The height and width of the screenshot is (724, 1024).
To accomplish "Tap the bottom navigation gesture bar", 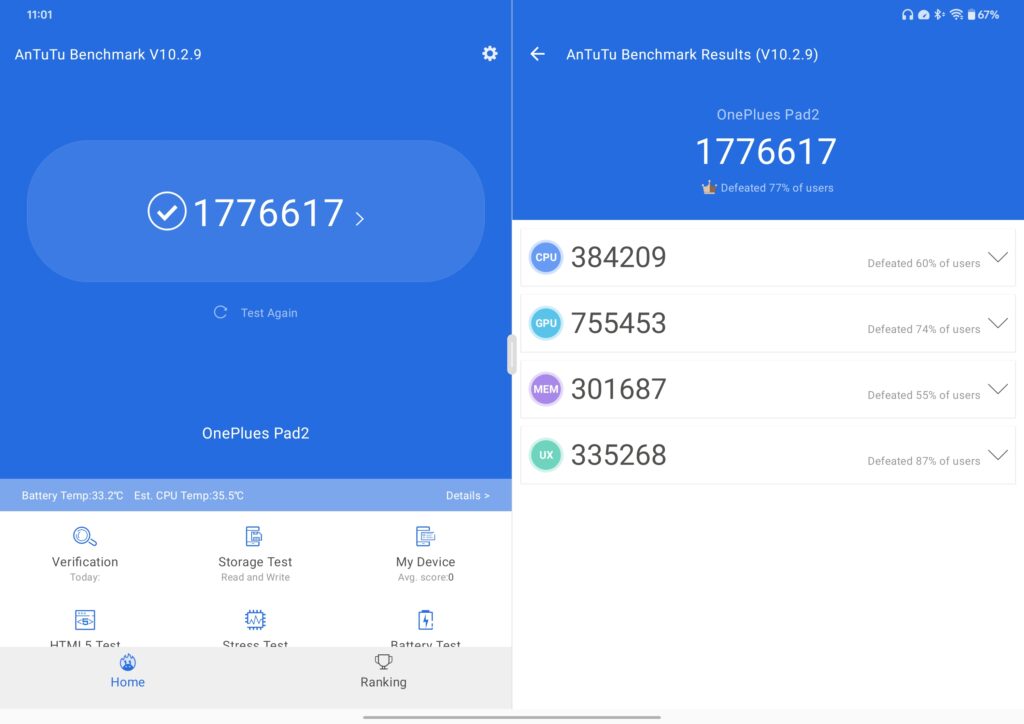I will [512, 717].
